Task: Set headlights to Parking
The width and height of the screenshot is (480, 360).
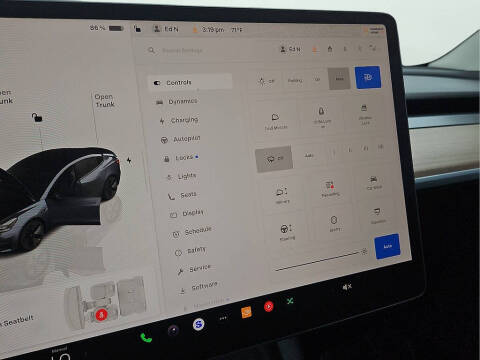Action: 295,80
